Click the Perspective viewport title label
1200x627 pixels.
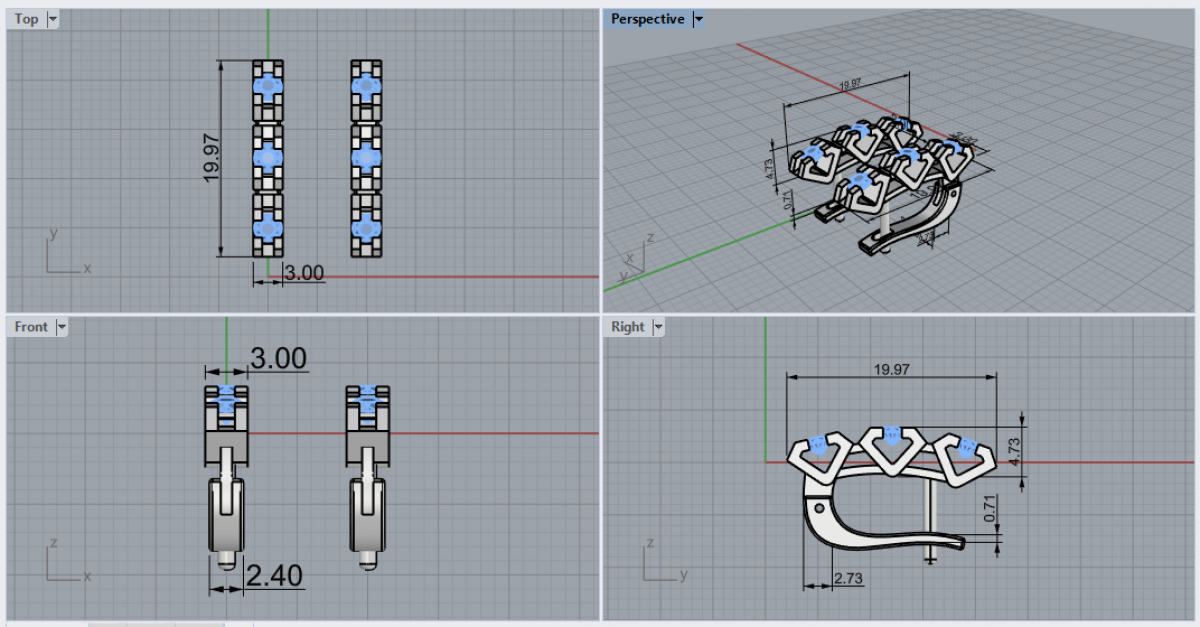tap(648, 19)
